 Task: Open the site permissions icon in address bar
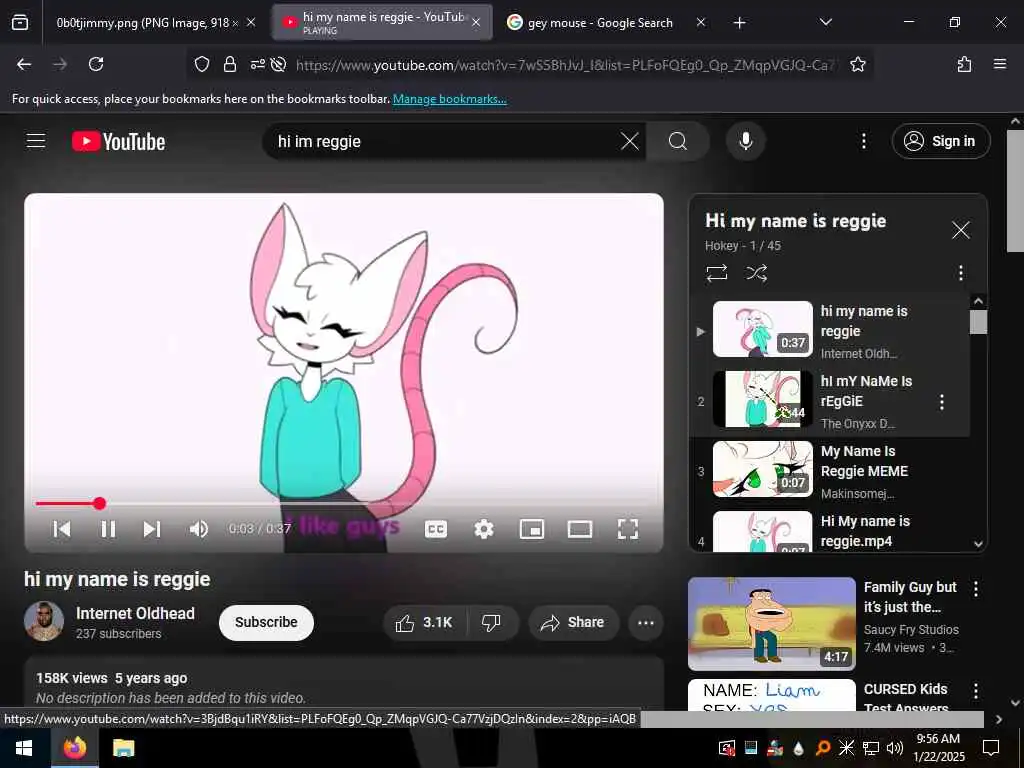257,64
